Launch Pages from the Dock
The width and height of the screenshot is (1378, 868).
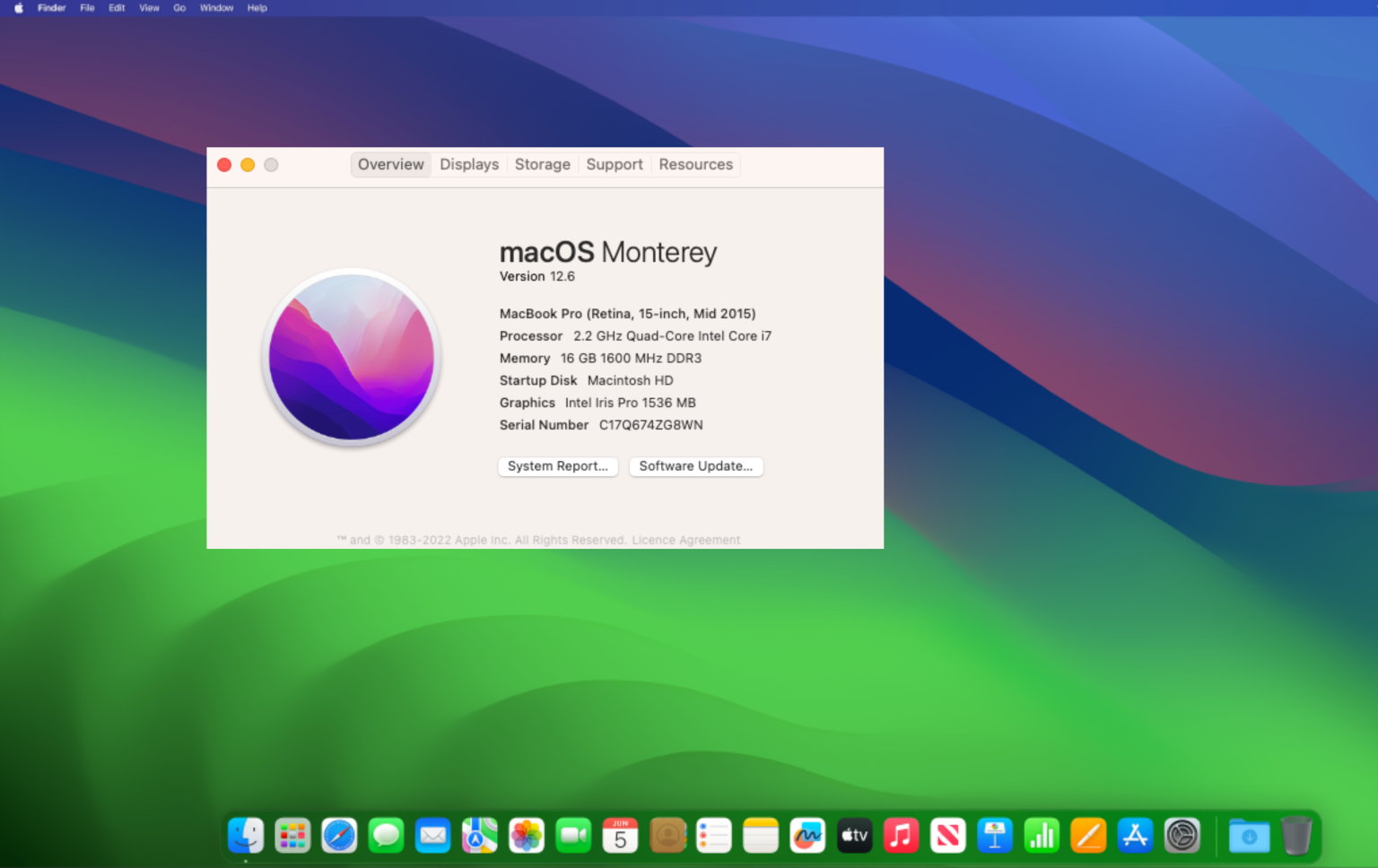(1088, 835)
